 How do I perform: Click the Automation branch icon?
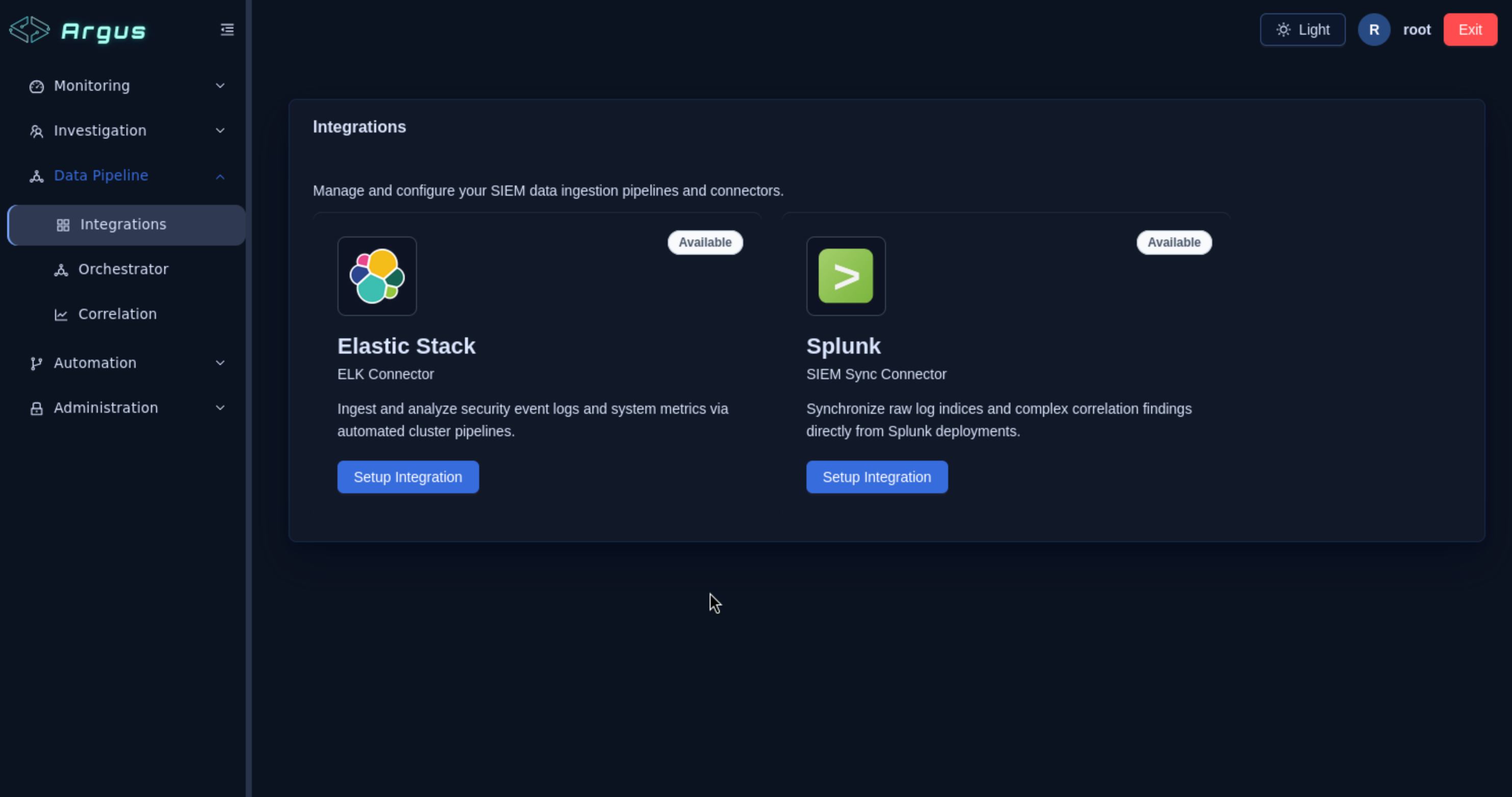36,363
